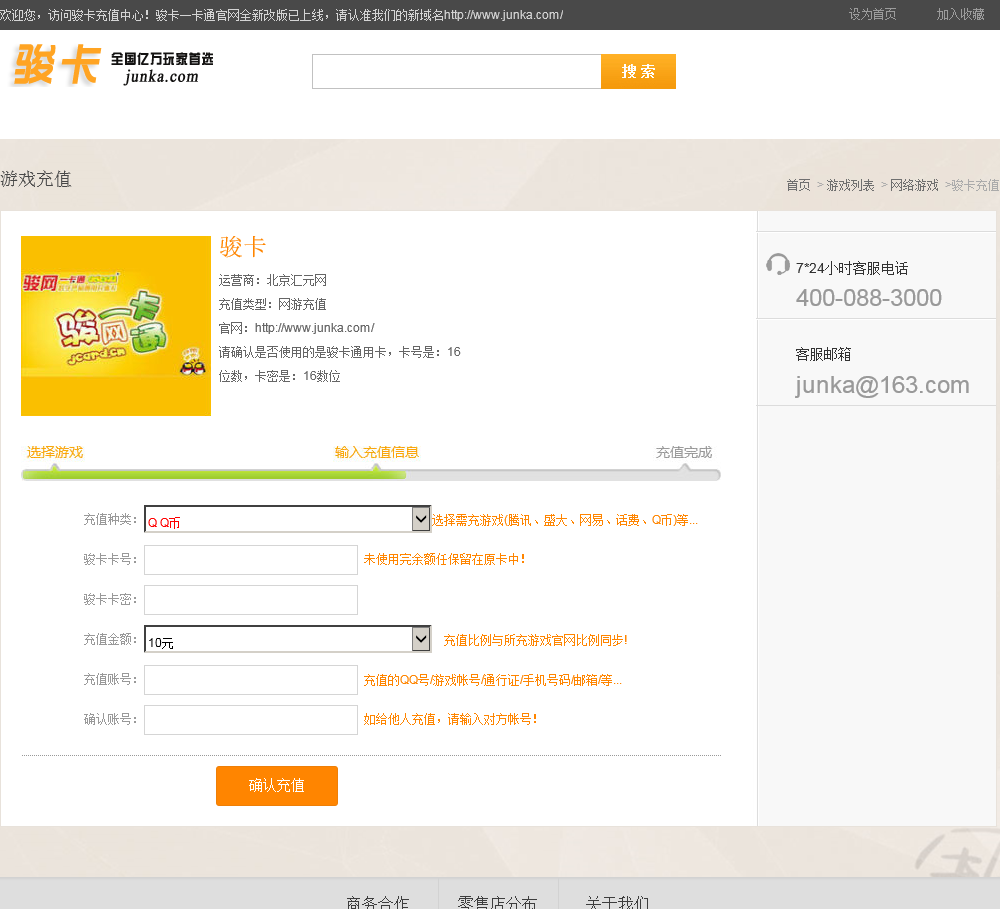
Task: Click the 选择游戏 step label
Action: click(55, 452)
